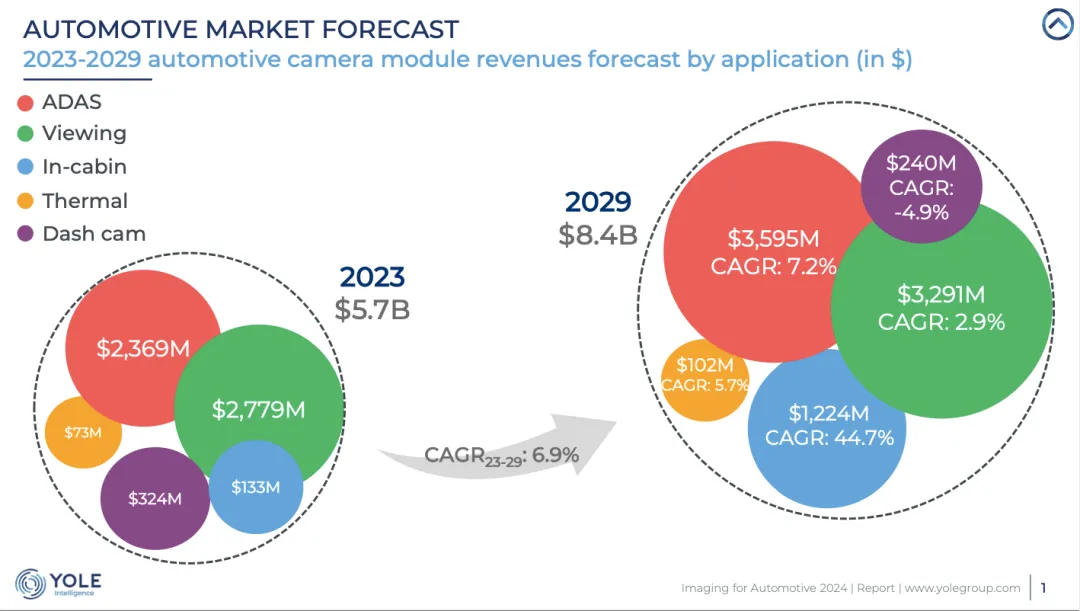Image resolution: width=1080 pixels, height=611 pixels.
Task: Click the gray CAGR 6.9% arrow
Action: click(x=500, y=453)
